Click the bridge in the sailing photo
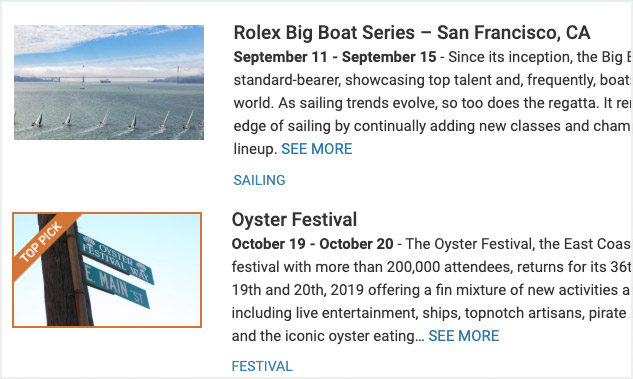This screenshot has width=633, height=379. coord(117,77)
